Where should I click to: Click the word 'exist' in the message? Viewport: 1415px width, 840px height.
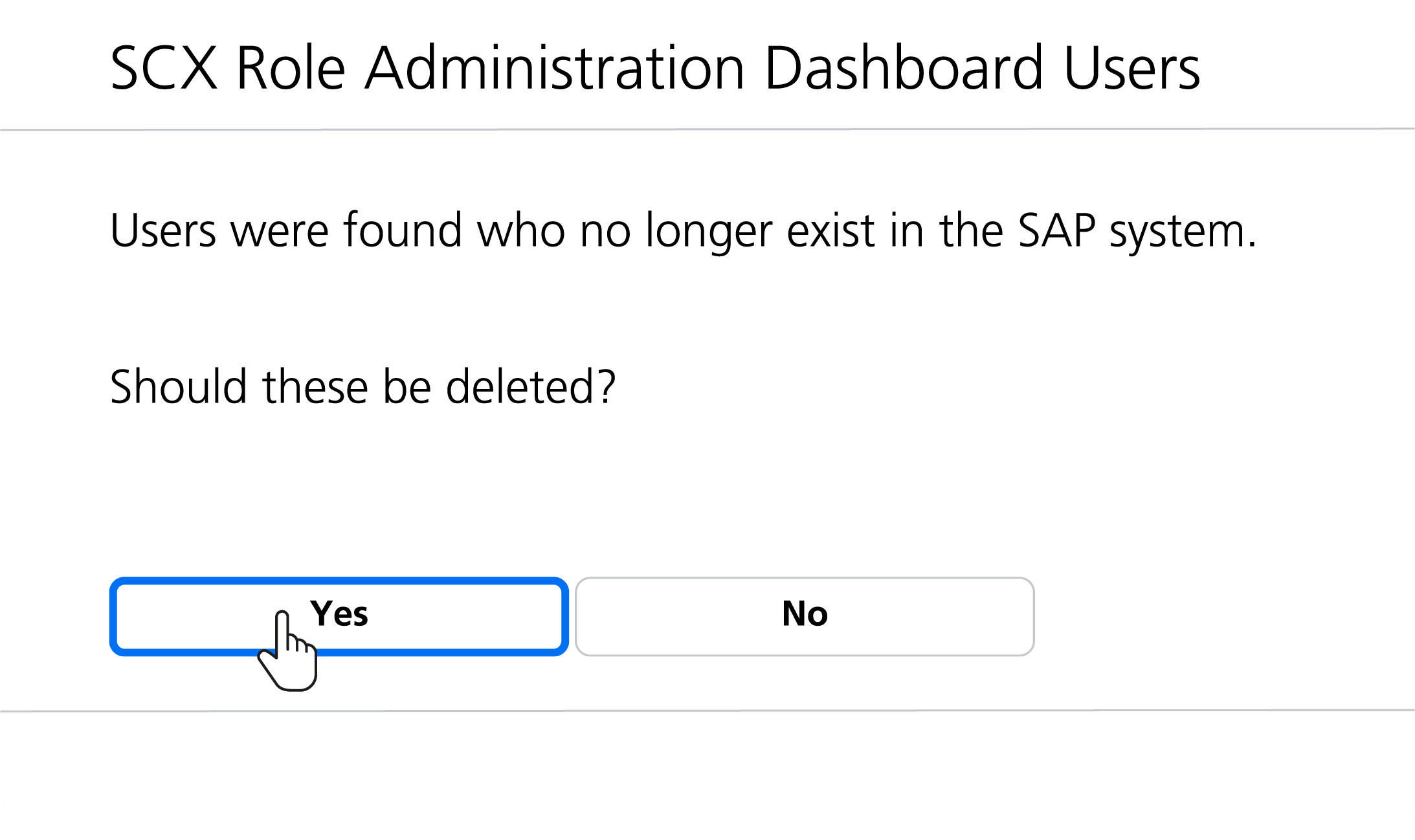(830, 231)
